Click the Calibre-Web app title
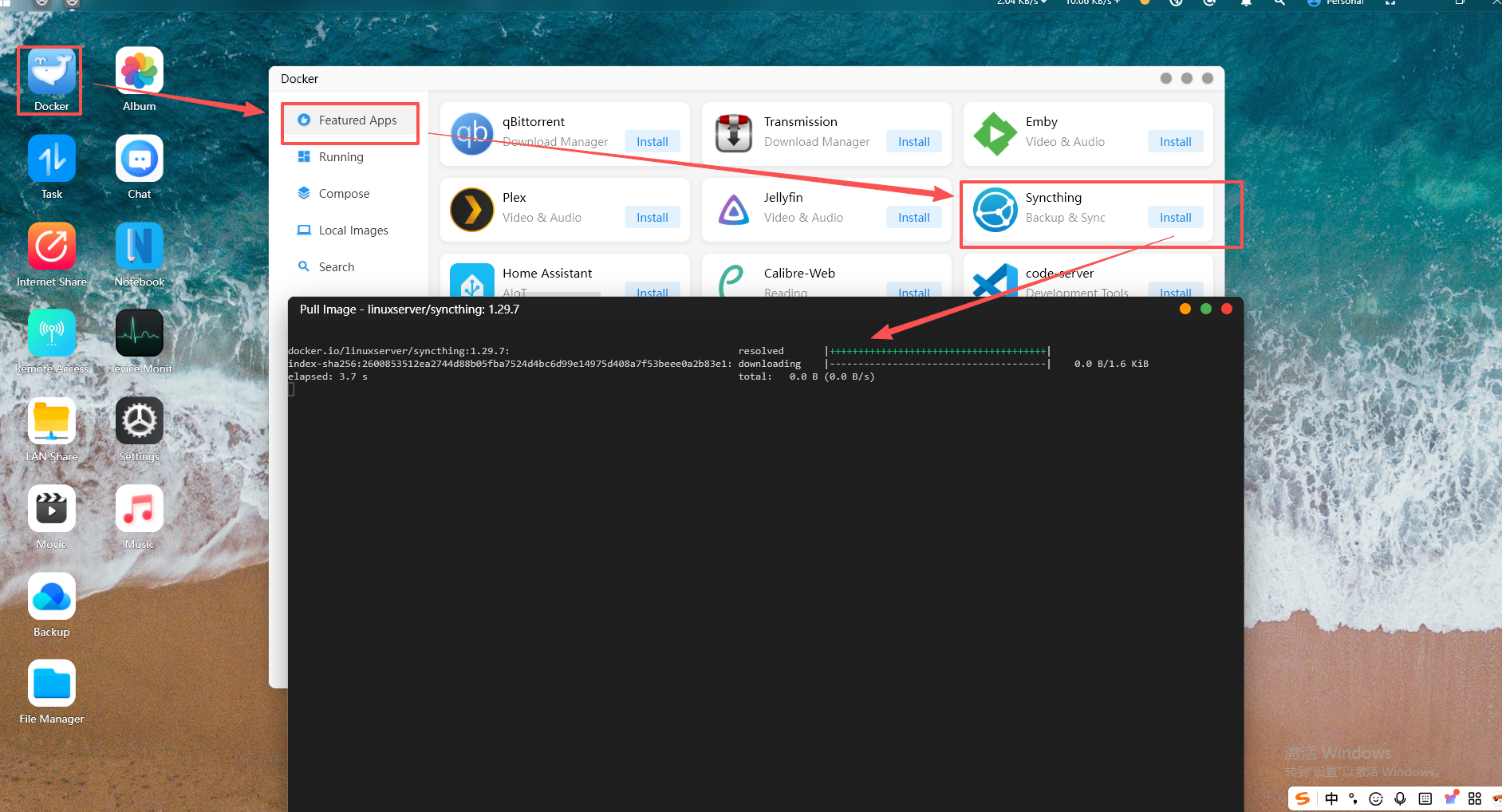Screen dimensions: 1502x812 [799, 273]
